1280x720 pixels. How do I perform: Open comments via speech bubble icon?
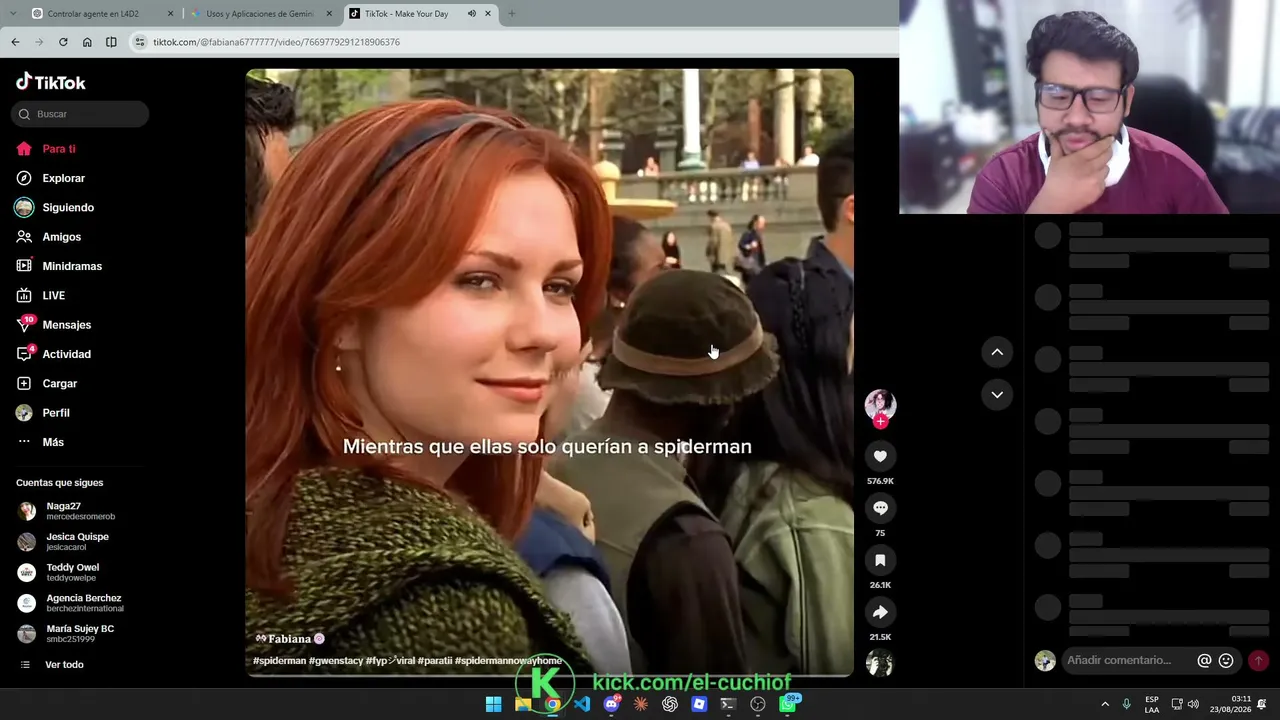point(880,508)
